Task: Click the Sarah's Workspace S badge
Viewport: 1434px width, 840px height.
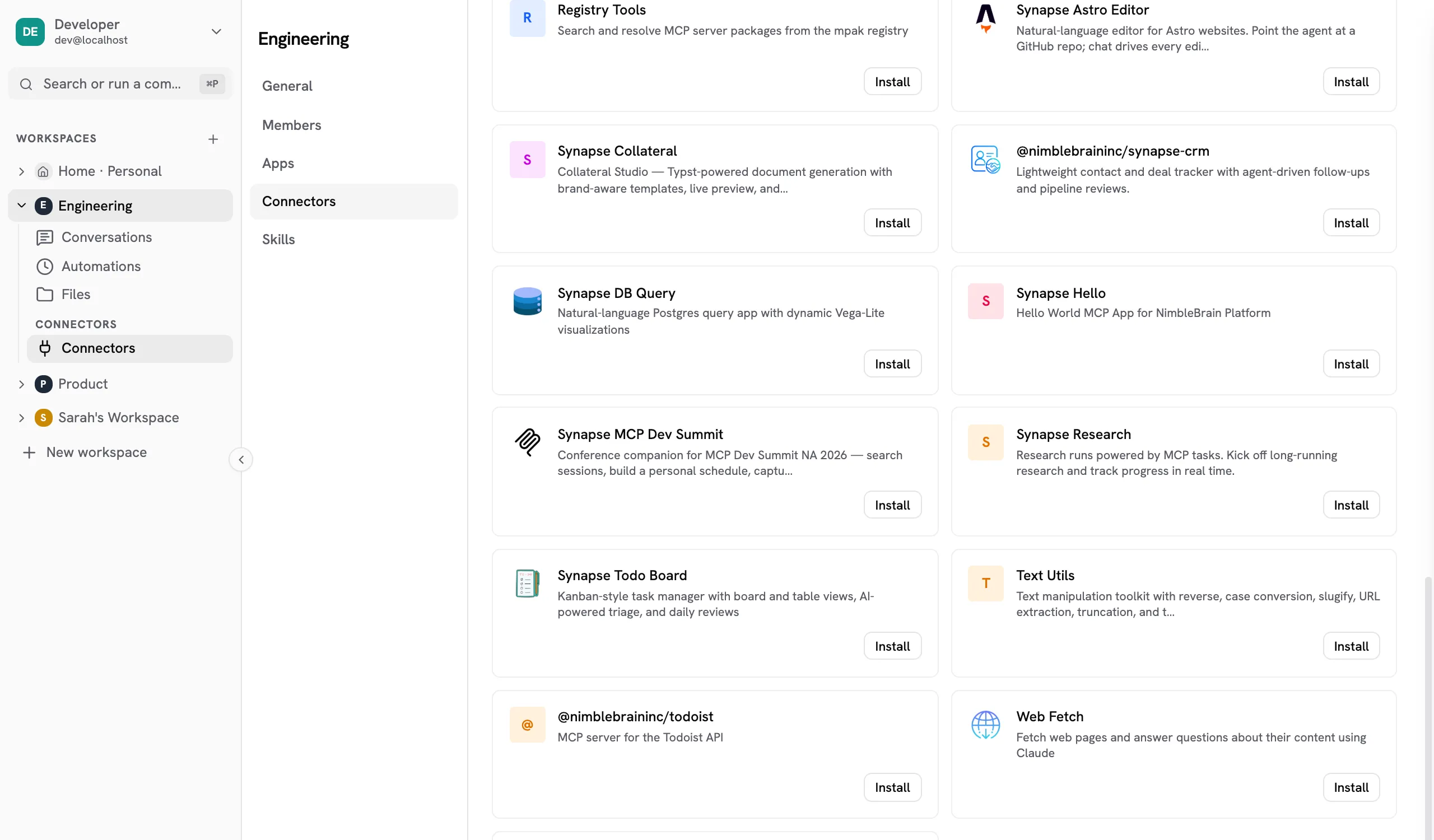Action: click(x=43, y=417)
